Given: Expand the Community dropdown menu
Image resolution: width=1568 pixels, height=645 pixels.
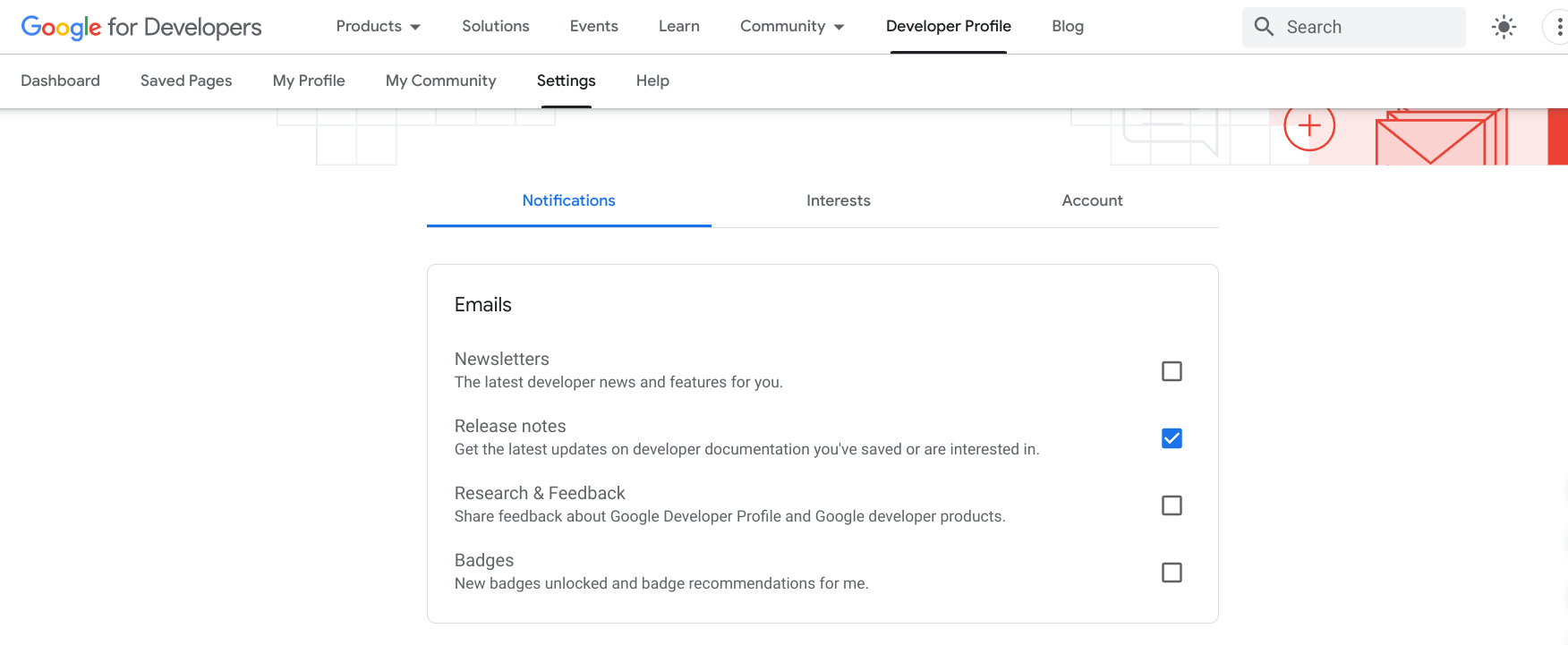Looking at the screenshot, I should click(x=792, y=27).
